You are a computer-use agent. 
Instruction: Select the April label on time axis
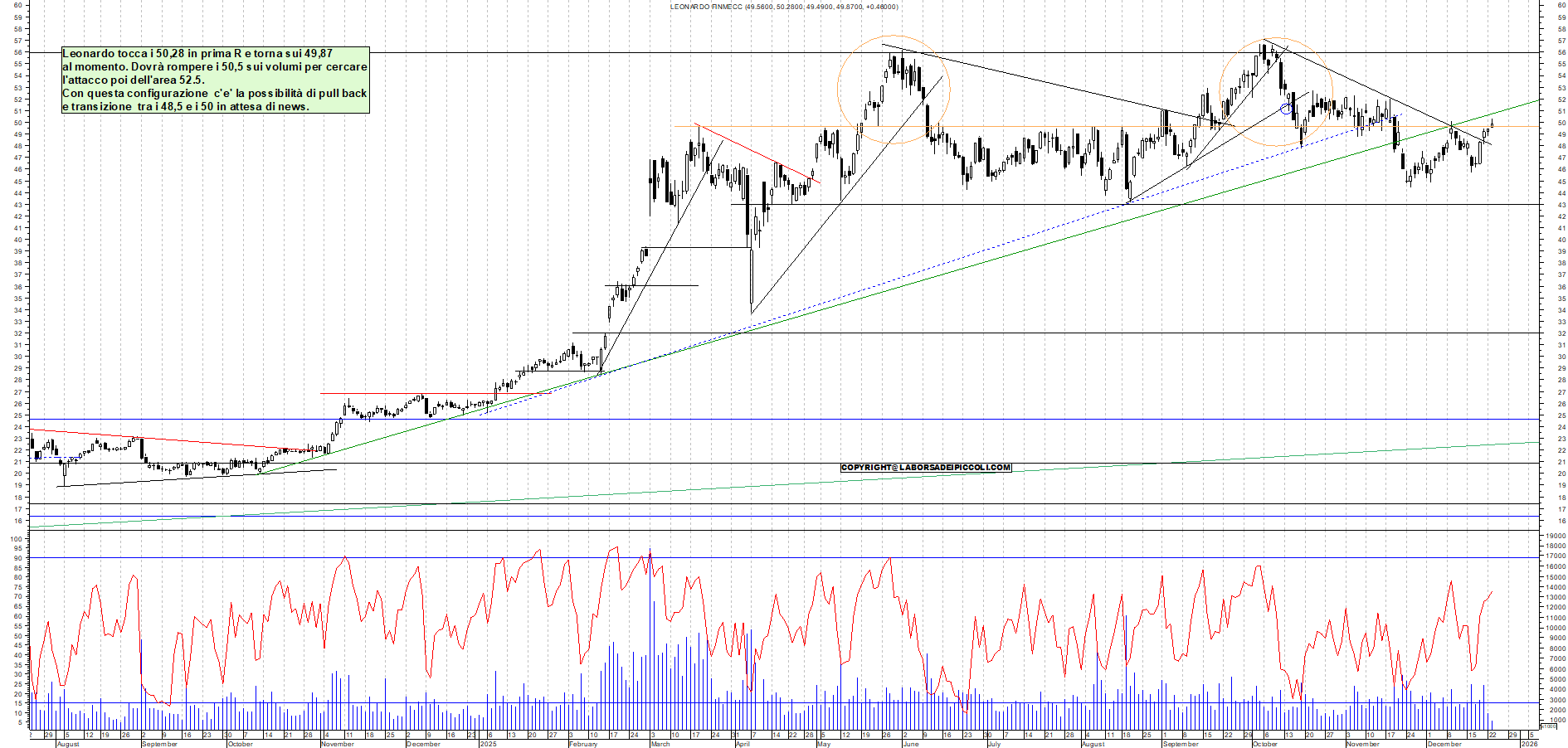coord(743,744)
